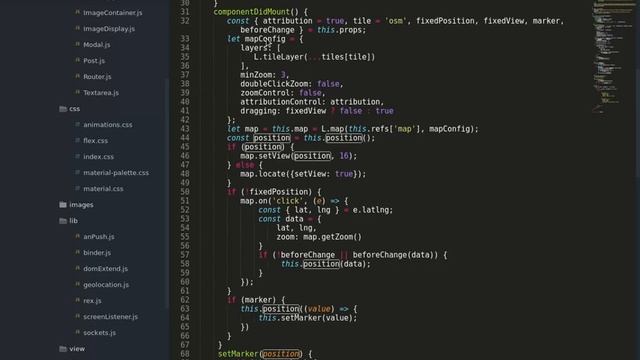Click line number 33 in gutter

pos(185,39)
